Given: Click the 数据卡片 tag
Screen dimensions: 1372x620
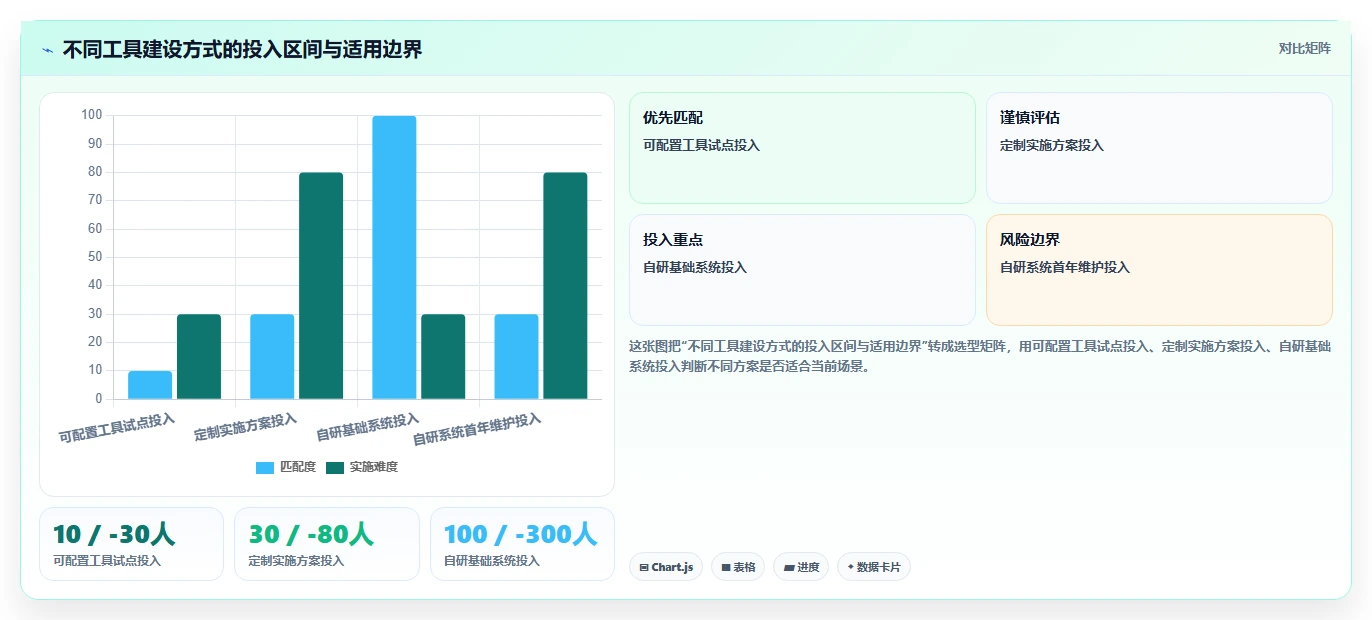Looking at the screenshot, I should [x=874, y=567].
